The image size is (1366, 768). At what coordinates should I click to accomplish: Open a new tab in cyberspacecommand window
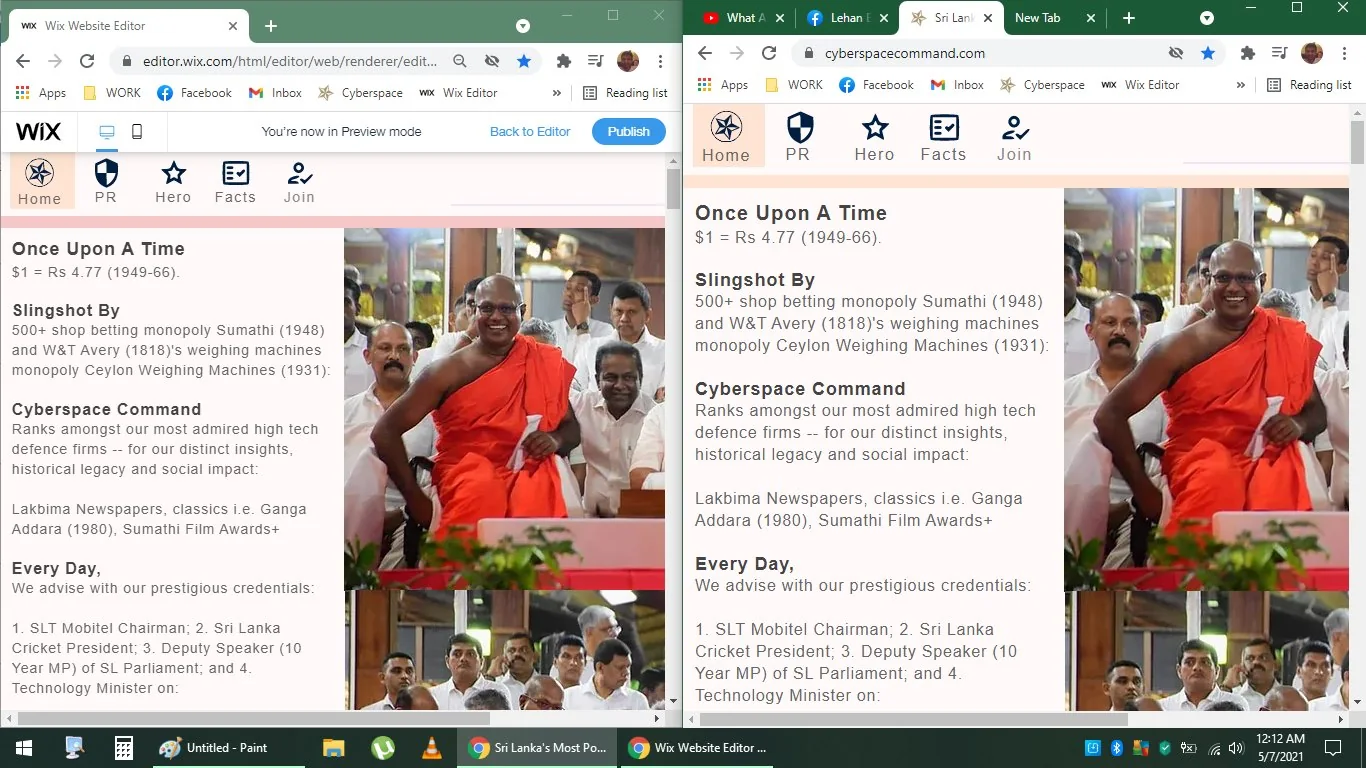(x=1129, y=18)
